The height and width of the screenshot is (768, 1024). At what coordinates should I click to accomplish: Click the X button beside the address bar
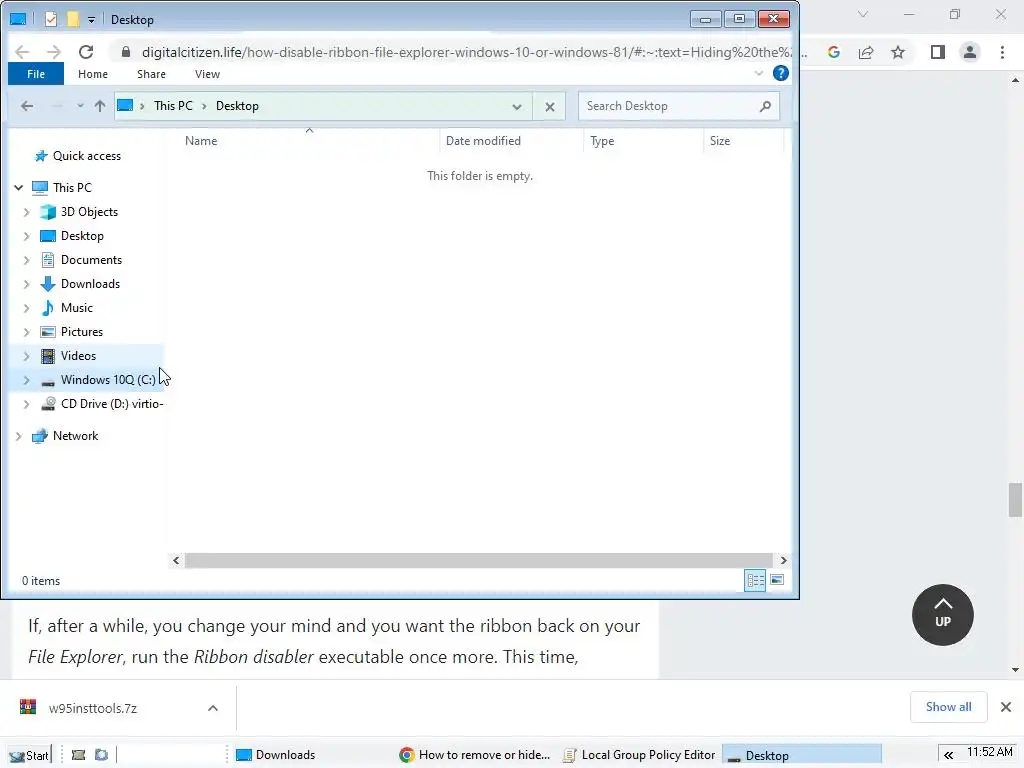click(550, 106)
